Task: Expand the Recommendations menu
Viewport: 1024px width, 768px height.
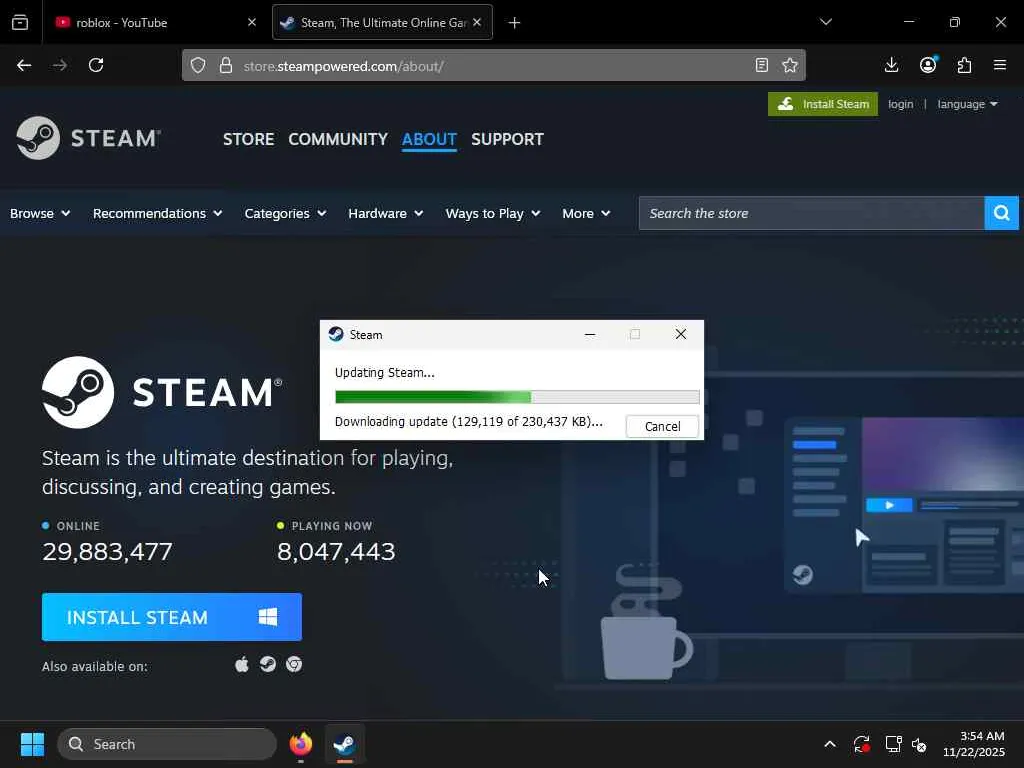Action: pyautogui.click(x=157, y=214)
